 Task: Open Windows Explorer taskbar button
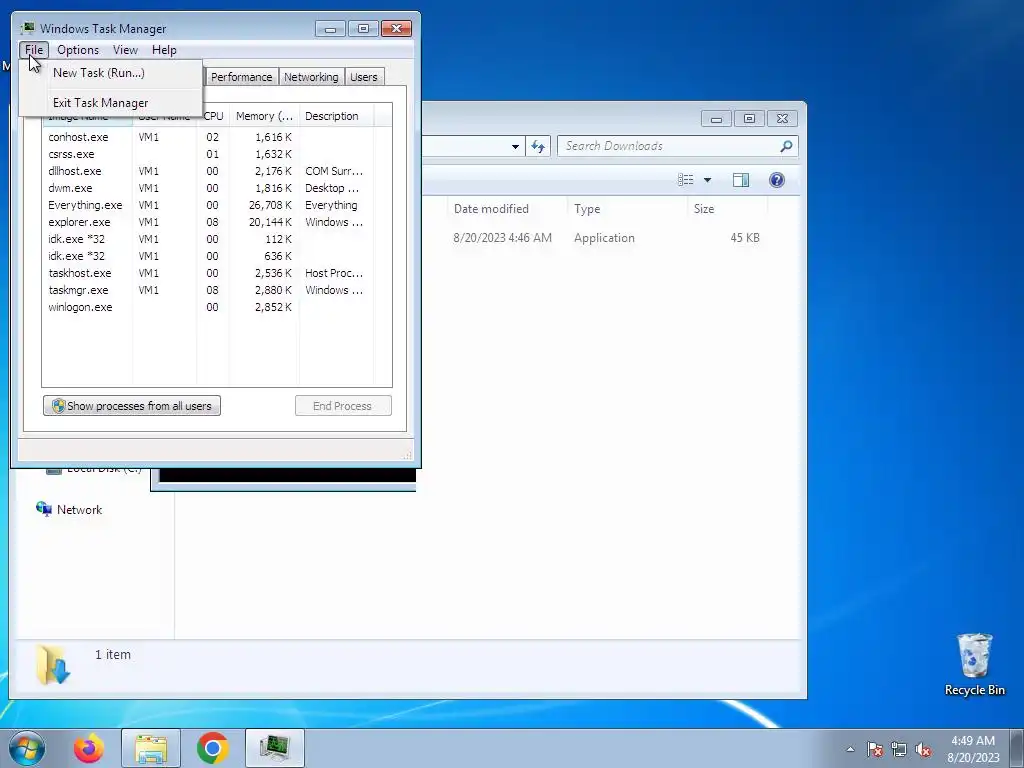151,748
